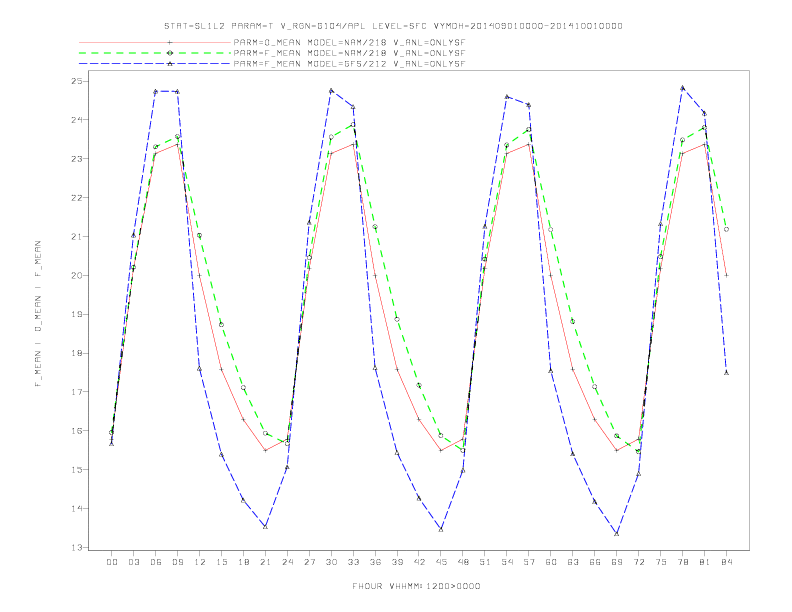Click x-axis forecast hour label 48
Screen dimensions: 792x612
click(463, 562)
